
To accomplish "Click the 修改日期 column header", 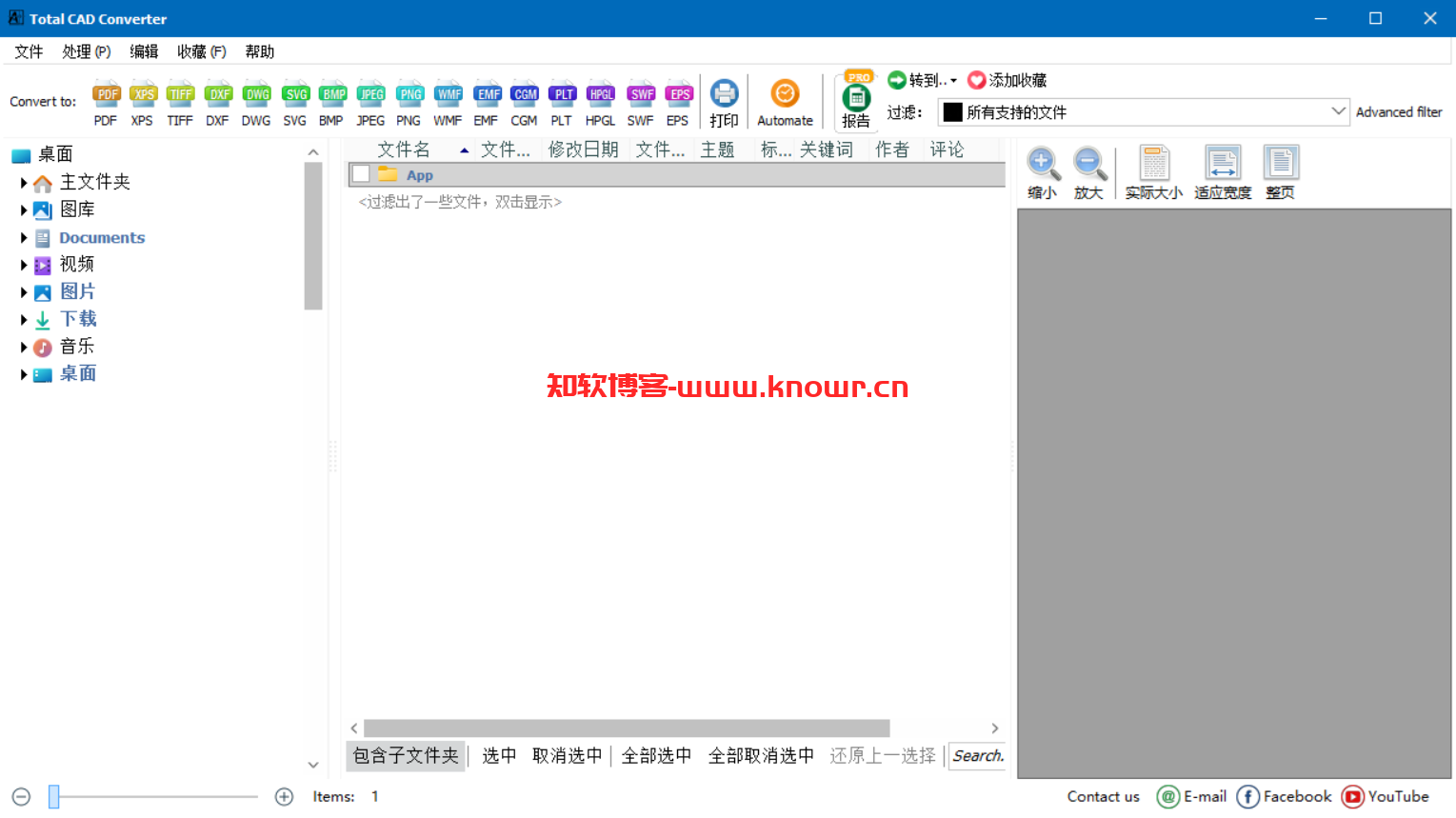I will [583, 150].
